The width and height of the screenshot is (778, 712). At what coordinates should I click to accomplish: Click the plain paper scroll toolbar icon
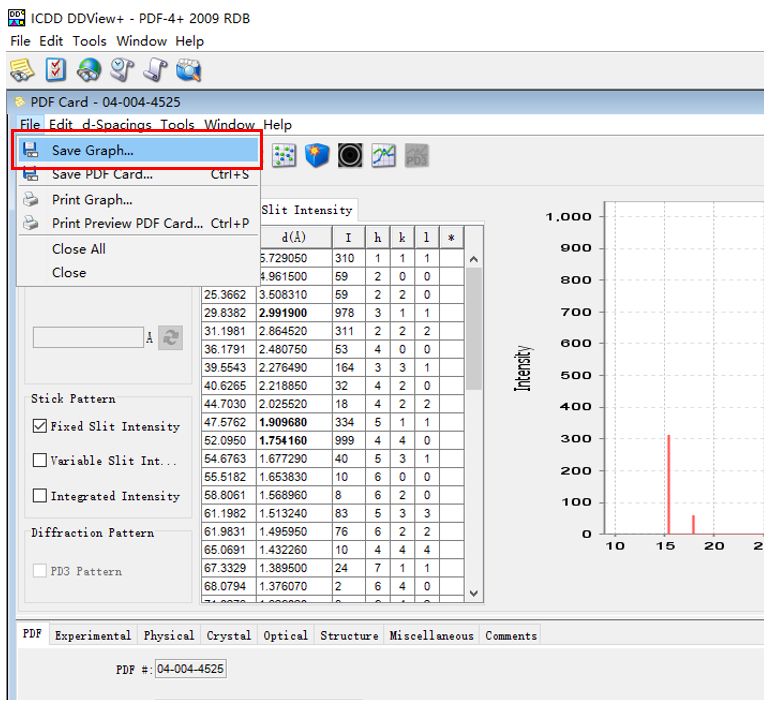coord(156,70)
